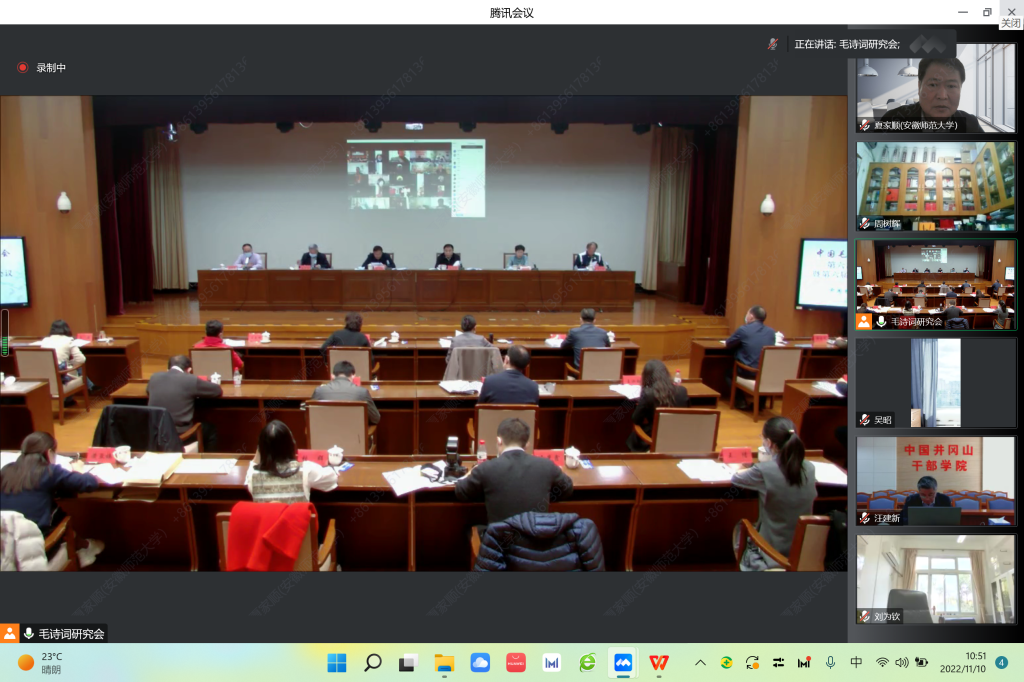Select the 刘为钦 participant video tile
The image size is (1024, 682).
point(935,579)
